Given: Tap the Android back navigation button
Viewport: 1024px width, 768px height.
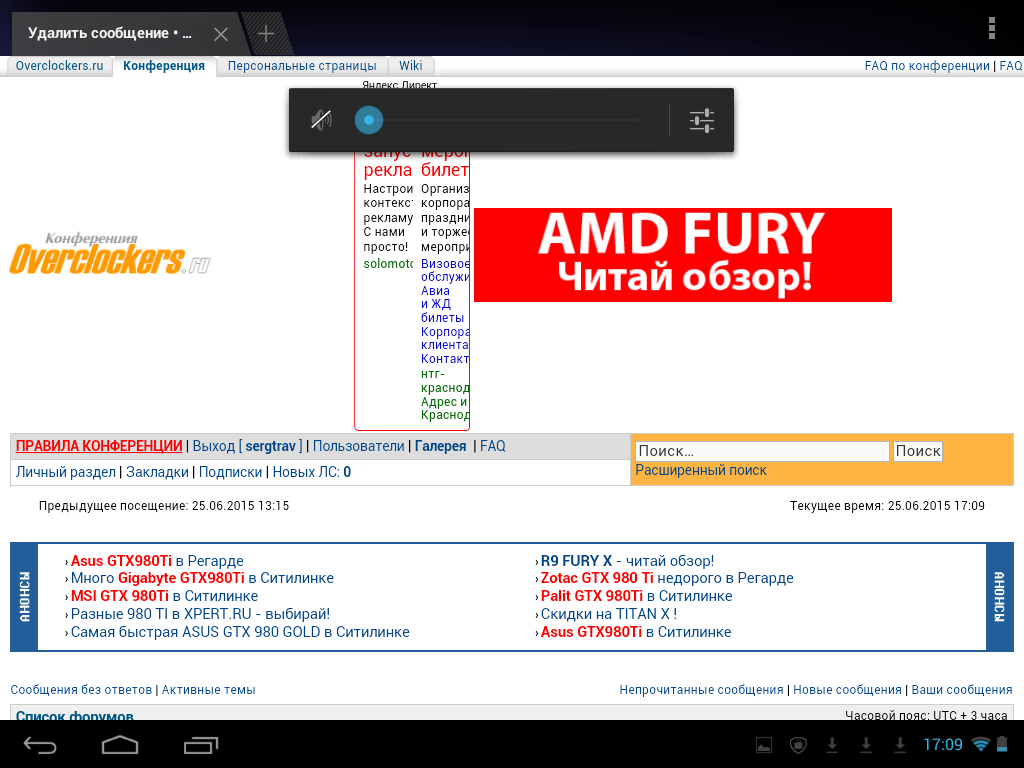Looking at the screenshot, I should coord(40,744).
